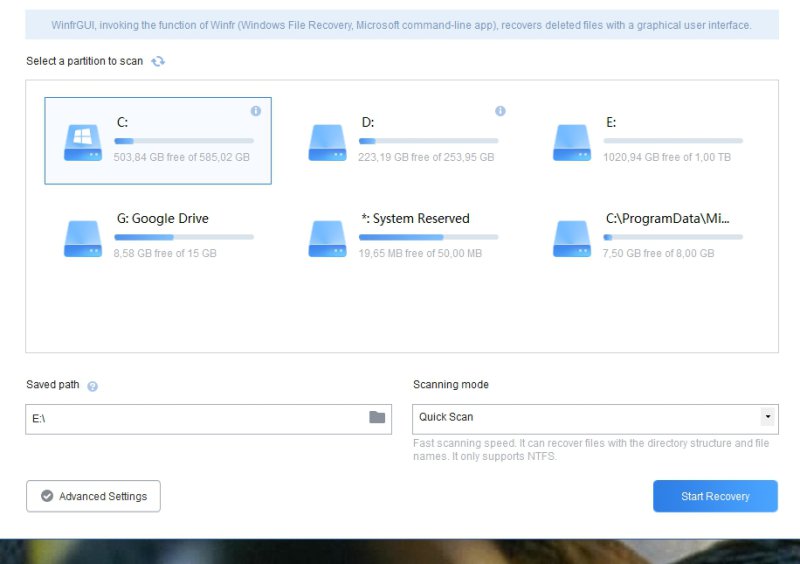Click the G: Google Drive label
This screenshot has width=800, height=564.
163,218
